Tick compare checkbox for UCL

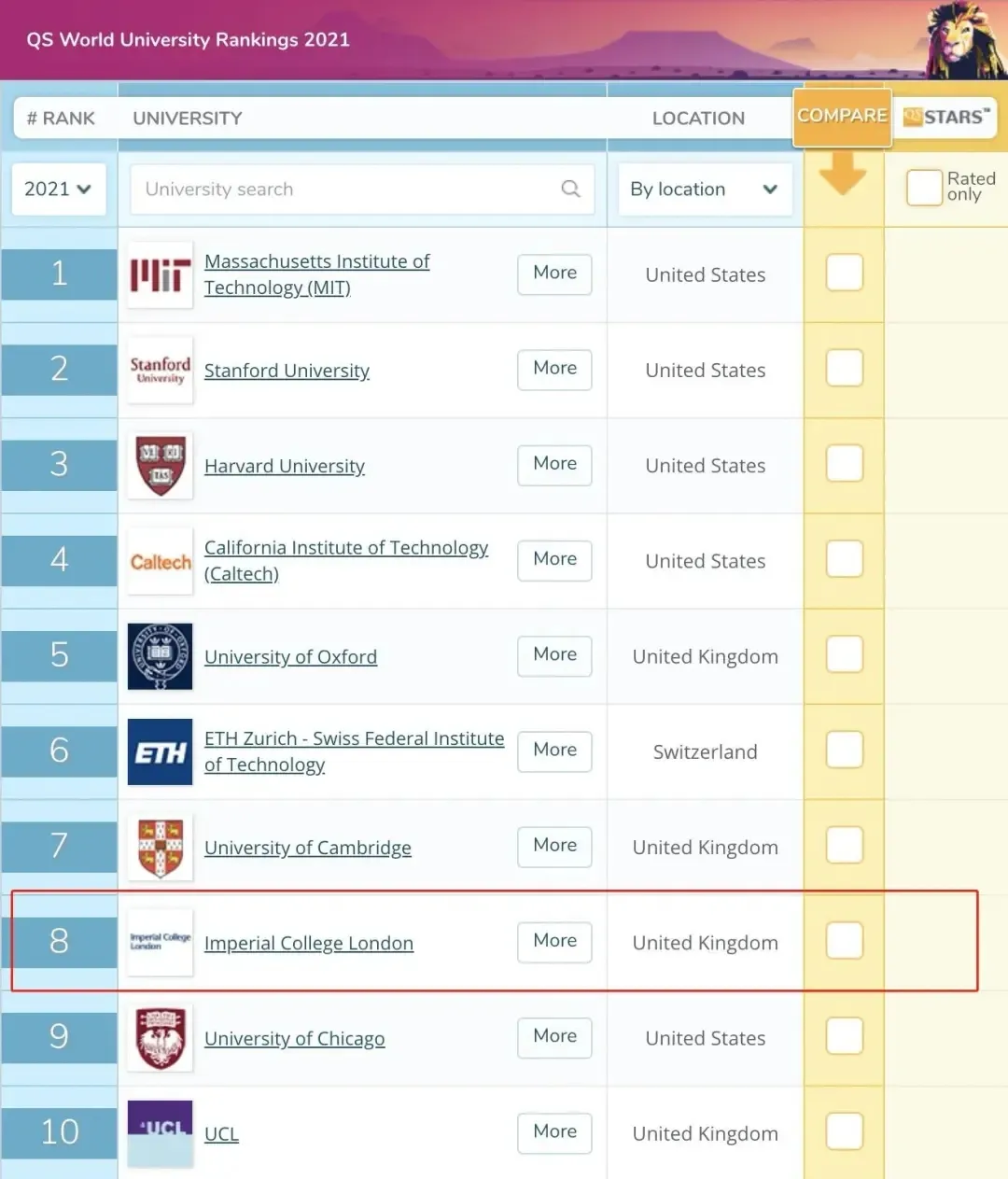[844, 1130]
